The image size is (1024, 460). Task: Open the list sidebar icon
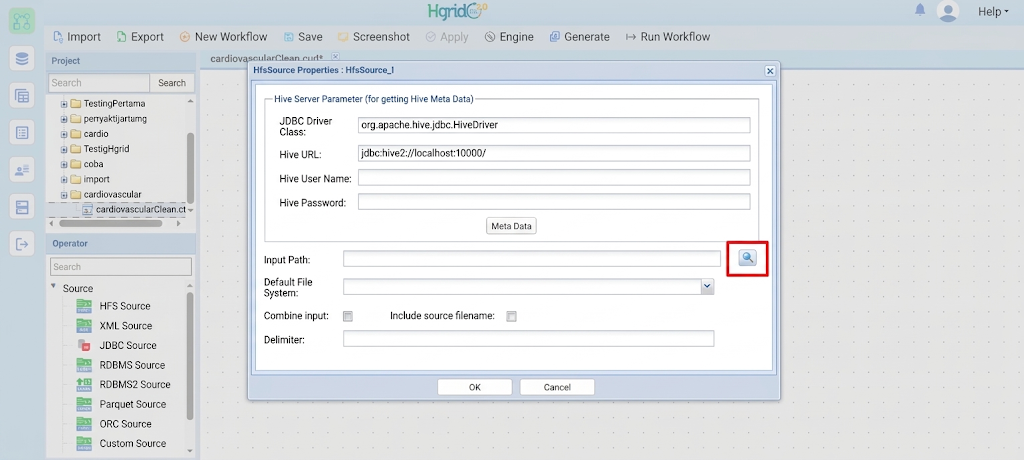22,133
